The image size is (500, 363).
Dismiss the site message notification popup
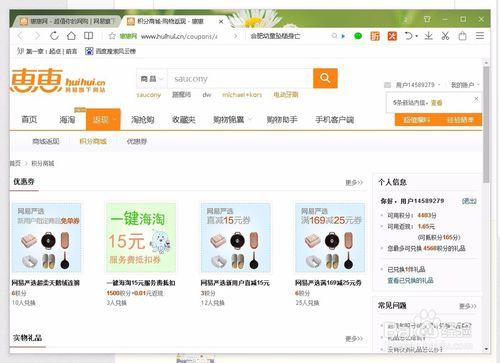[x=476, y=99]
